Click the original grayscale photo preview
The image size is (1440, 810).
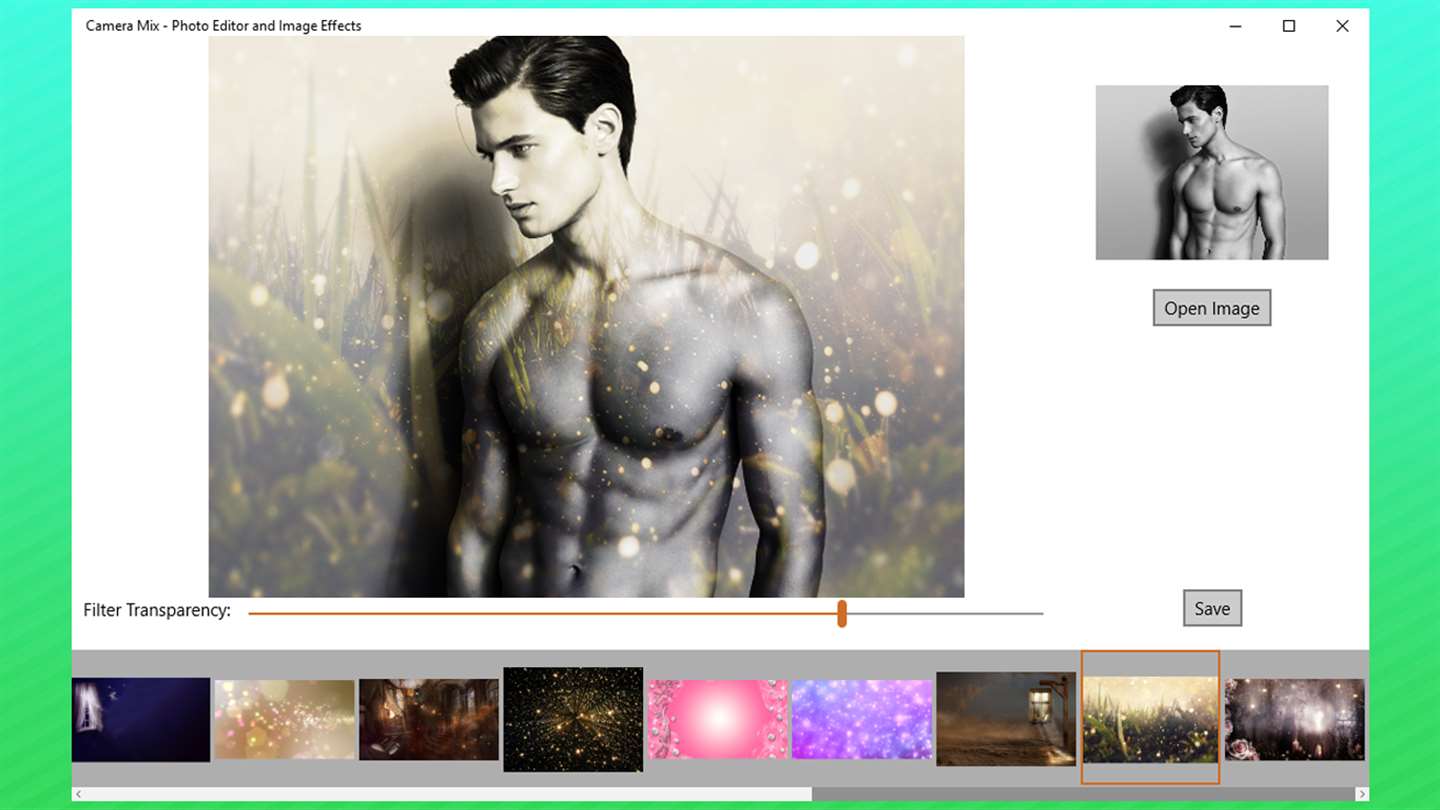point(1212,172)
